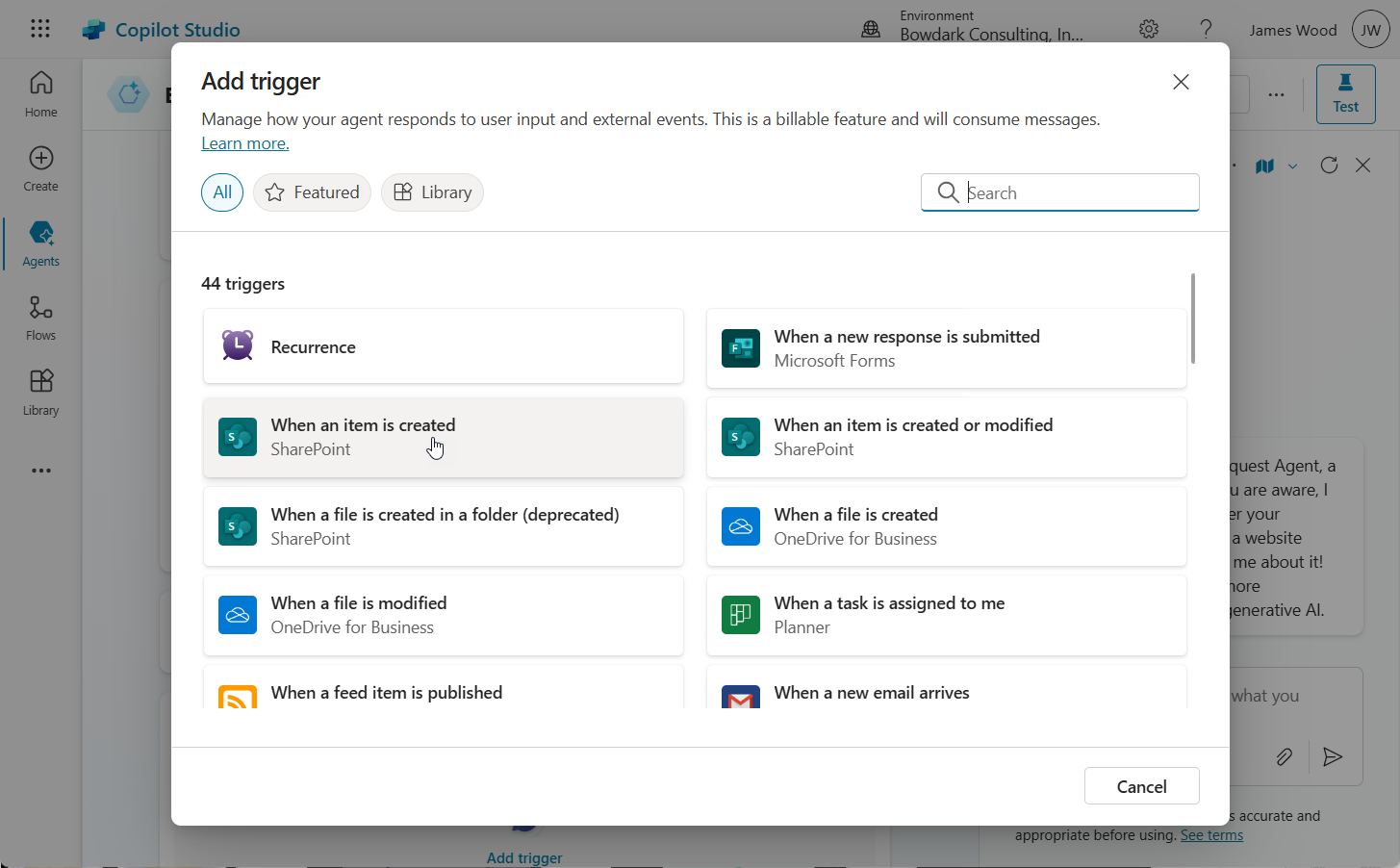The height and width of the screenshot is (868, 1400).
Task: Select deprecated file created in folder trigger
Action: pos(444,526)
